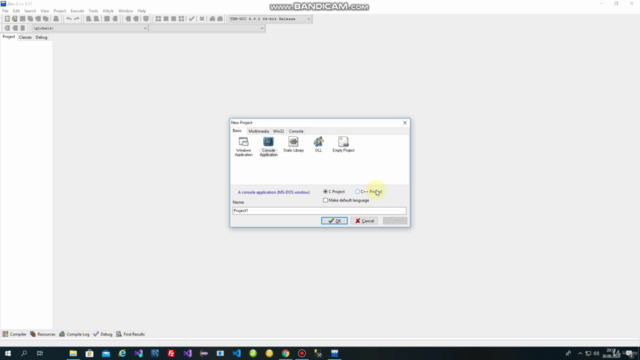Screen dimensions: 640x360
Task: Switch to the Basic tab in New Project
Action: 237,131
